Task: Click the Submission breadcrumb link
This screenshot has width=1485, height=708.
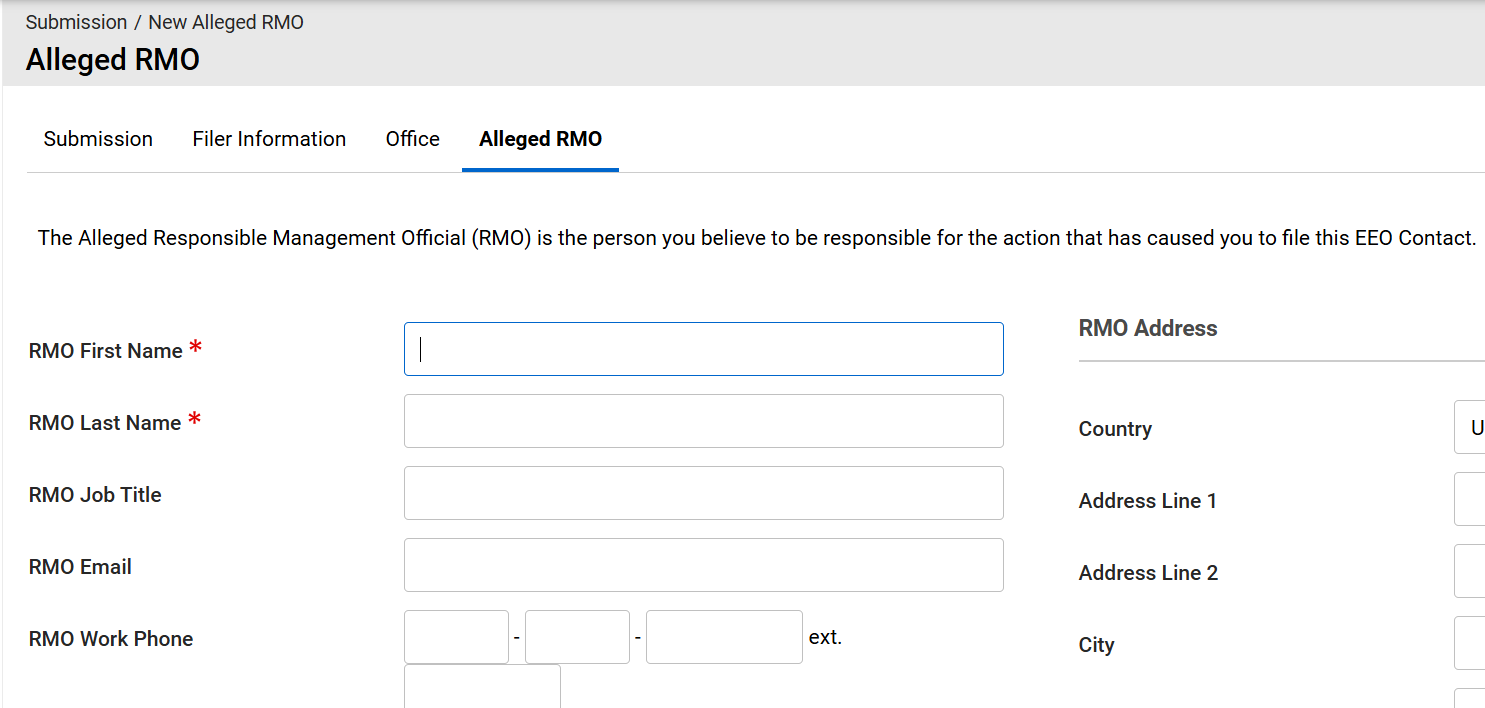Action: click(76, 22)
